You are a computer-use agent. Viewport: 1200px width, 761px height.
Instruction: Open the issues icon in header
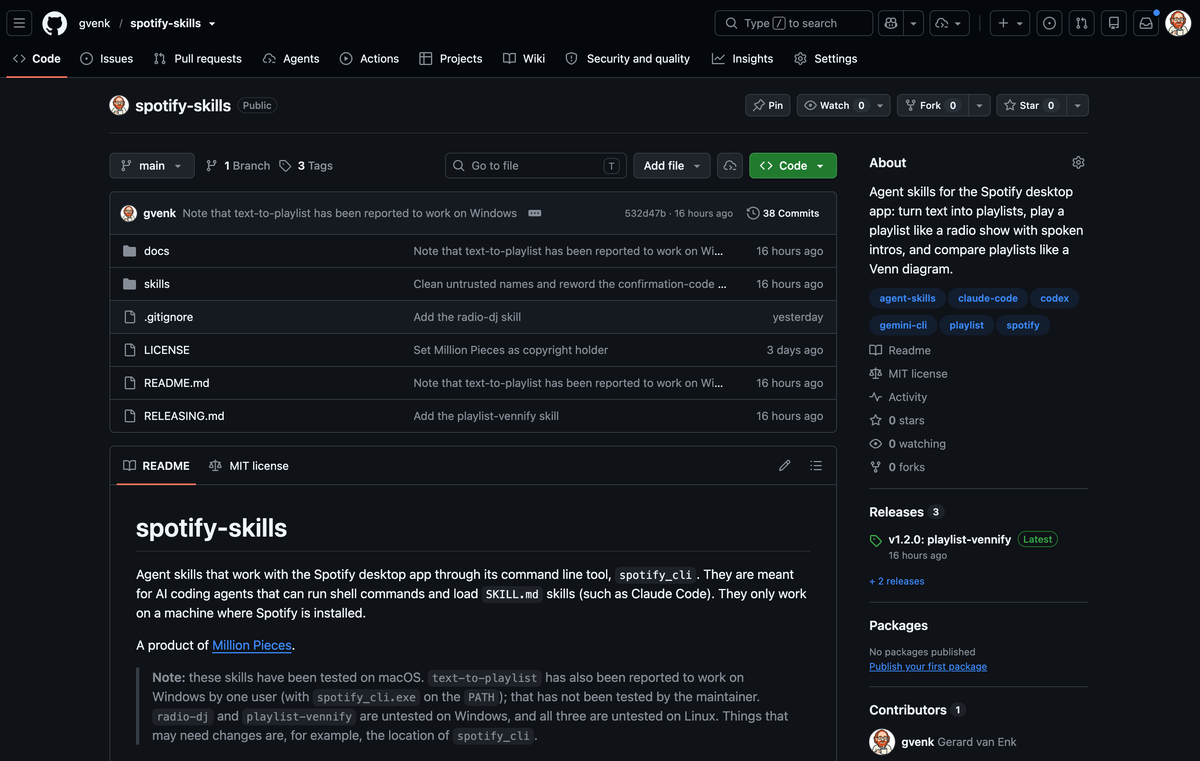click(x=1049, y=23)
